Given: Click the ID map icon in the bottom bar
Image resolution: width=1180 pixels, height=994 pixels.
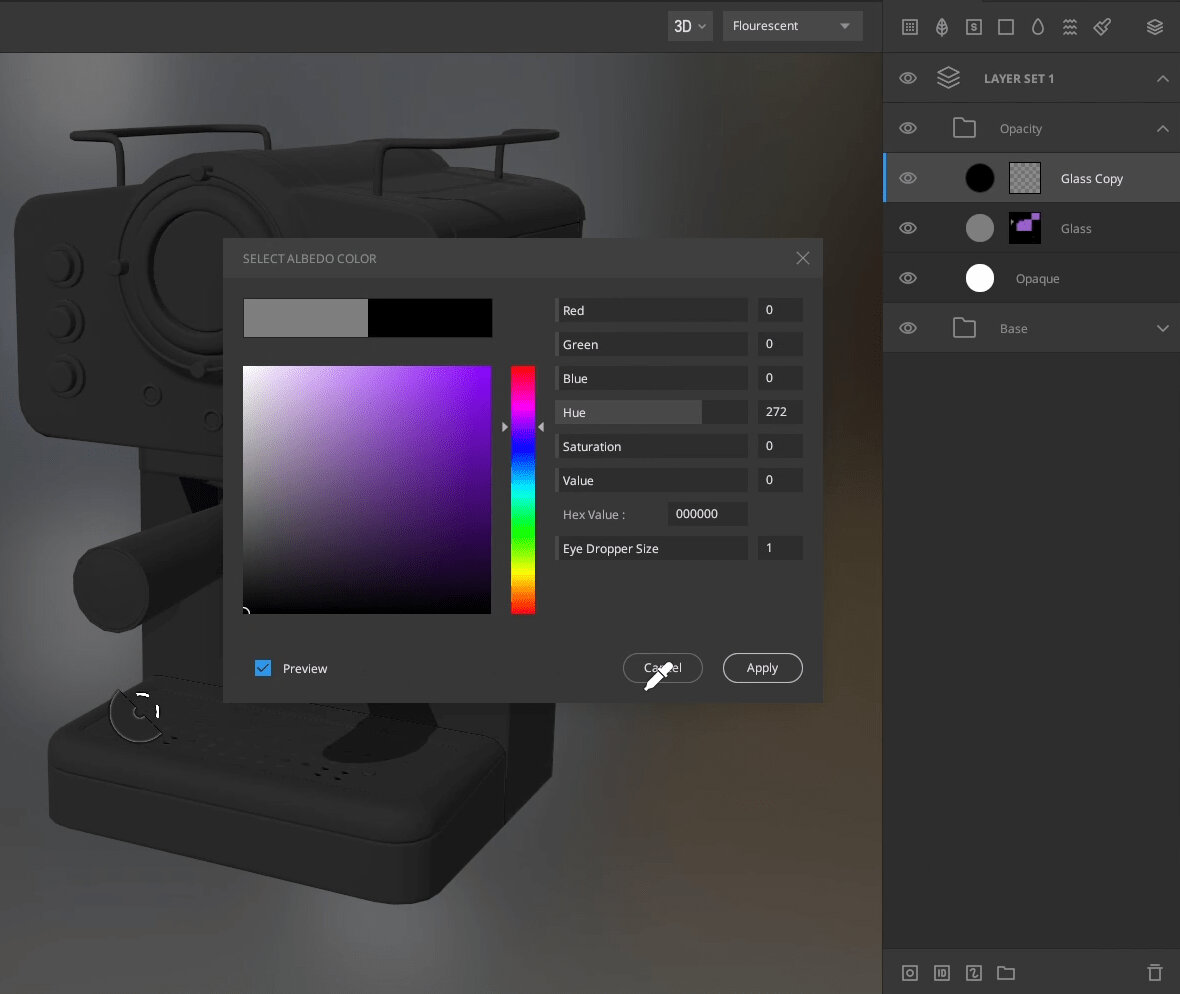Looking at the screenshot, I should point(941,972).
